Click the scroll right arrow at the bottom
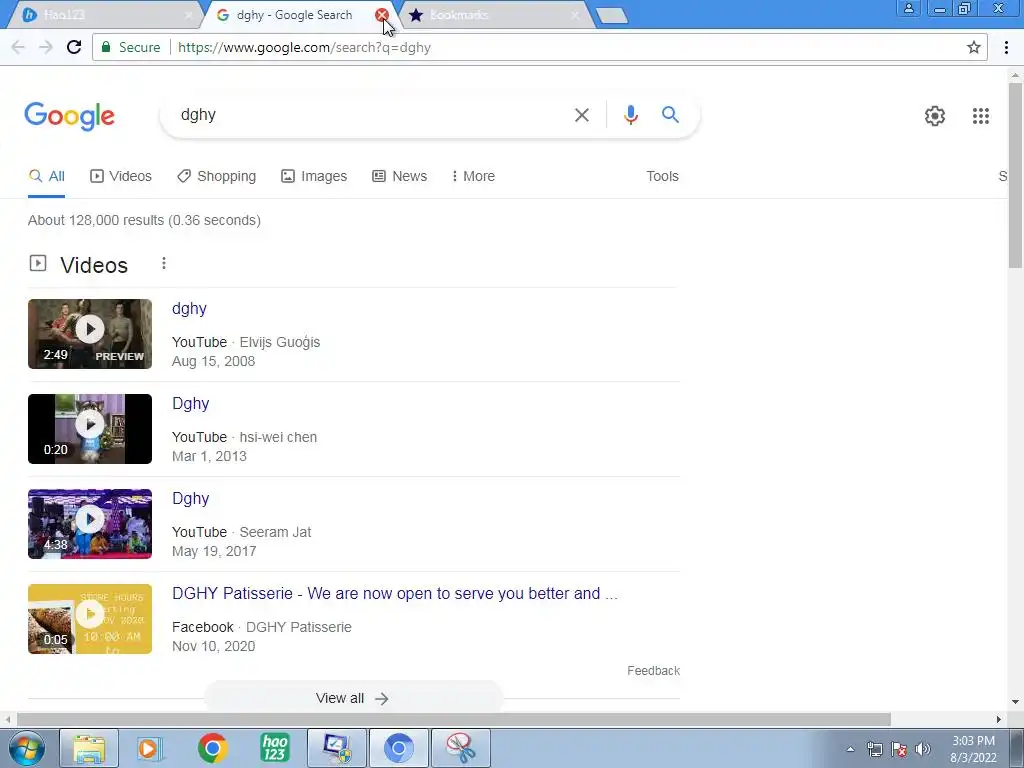 [999, 719]
